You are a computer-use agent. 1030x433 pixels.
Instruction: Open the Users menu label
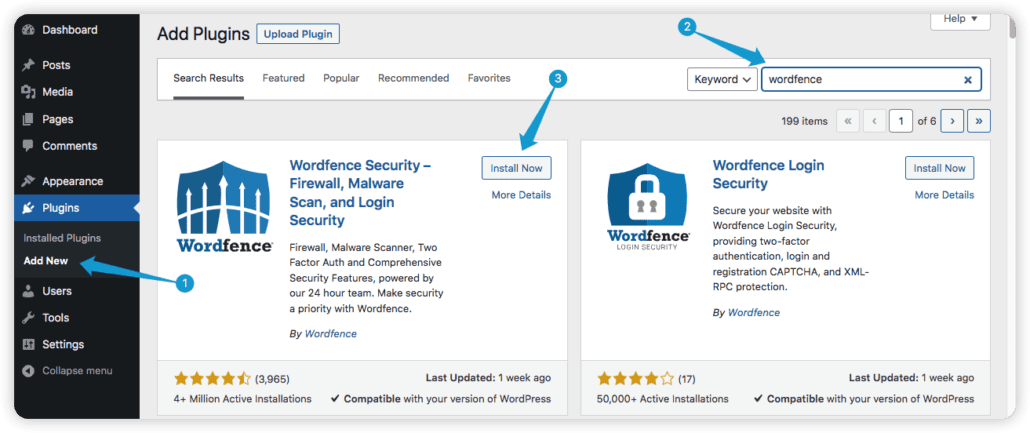(x=57, y=291)
